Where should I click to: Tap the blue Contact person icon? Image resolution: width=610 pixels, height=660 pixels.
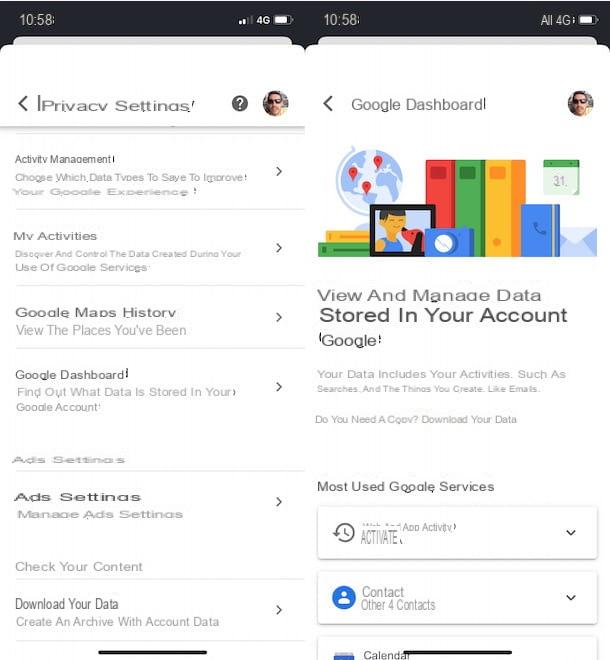pyautogui.click(x=344, y=598)
